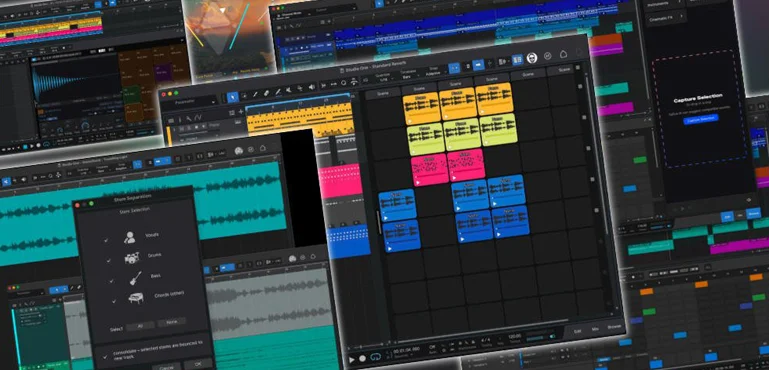Click the launcher left vertical scrollbar handle

(x=379, y=222)
